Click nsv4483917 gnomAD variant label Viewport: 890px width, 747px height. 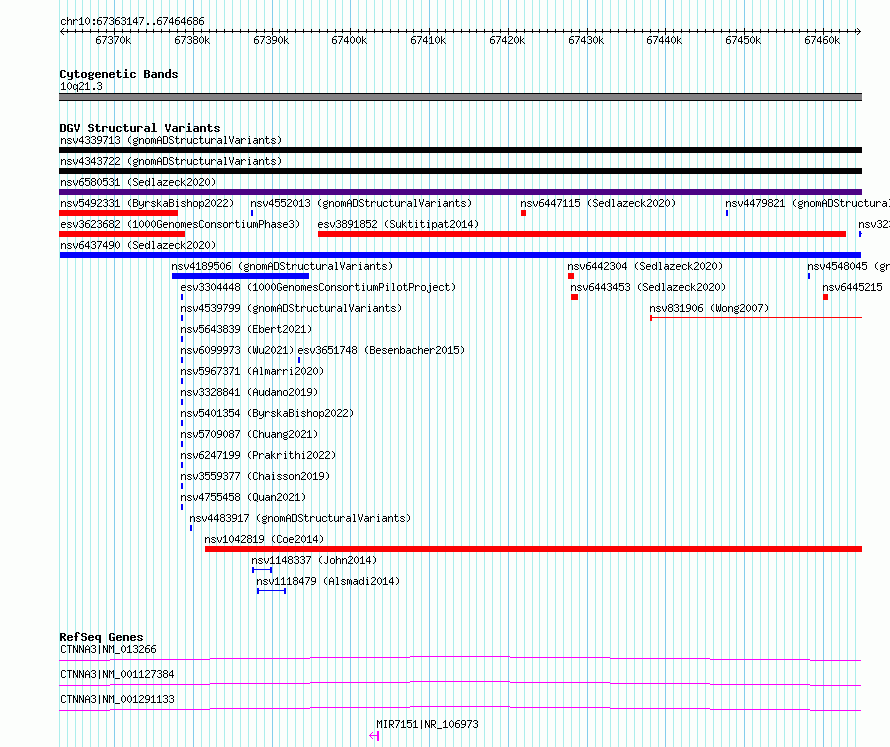tap(300, 518)
